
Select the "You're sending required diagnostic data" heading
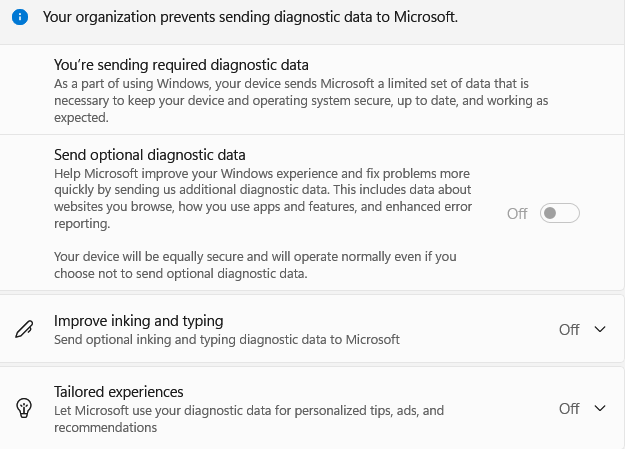point(181,65)
